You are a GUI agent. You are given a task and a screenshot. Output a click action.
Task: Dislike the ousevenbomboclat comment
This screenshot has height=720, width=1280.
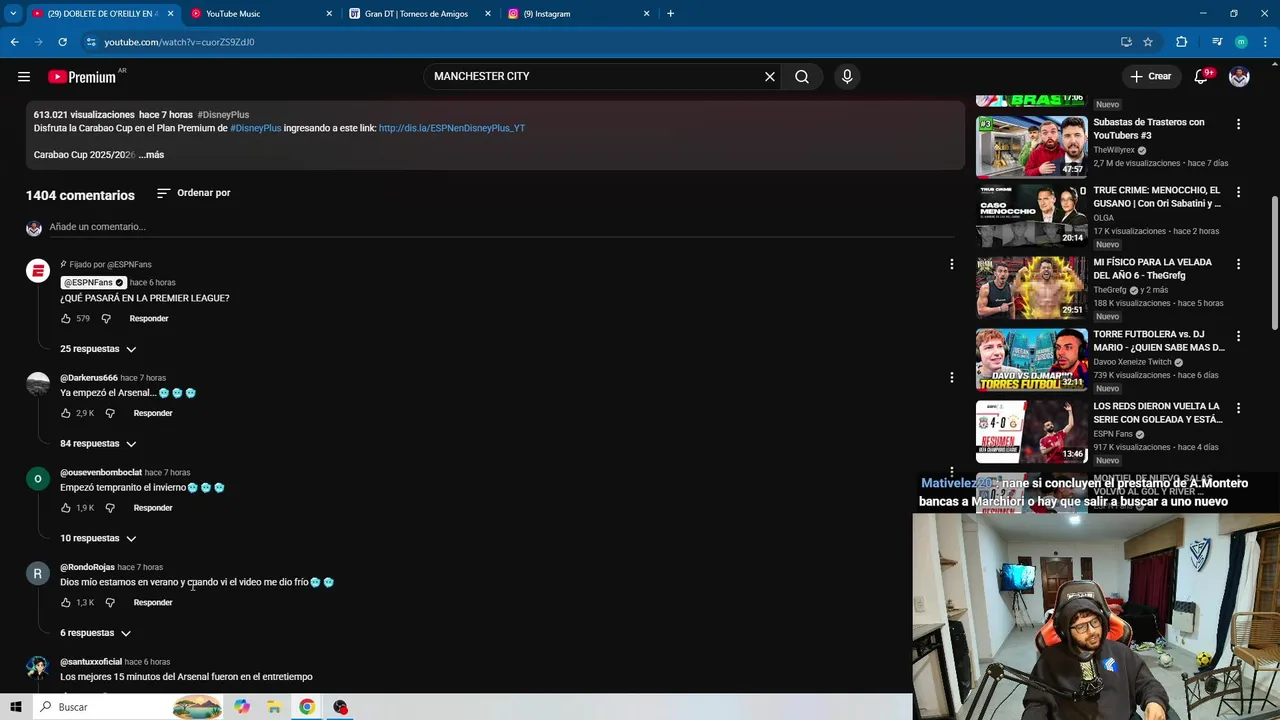pos(110,508)
